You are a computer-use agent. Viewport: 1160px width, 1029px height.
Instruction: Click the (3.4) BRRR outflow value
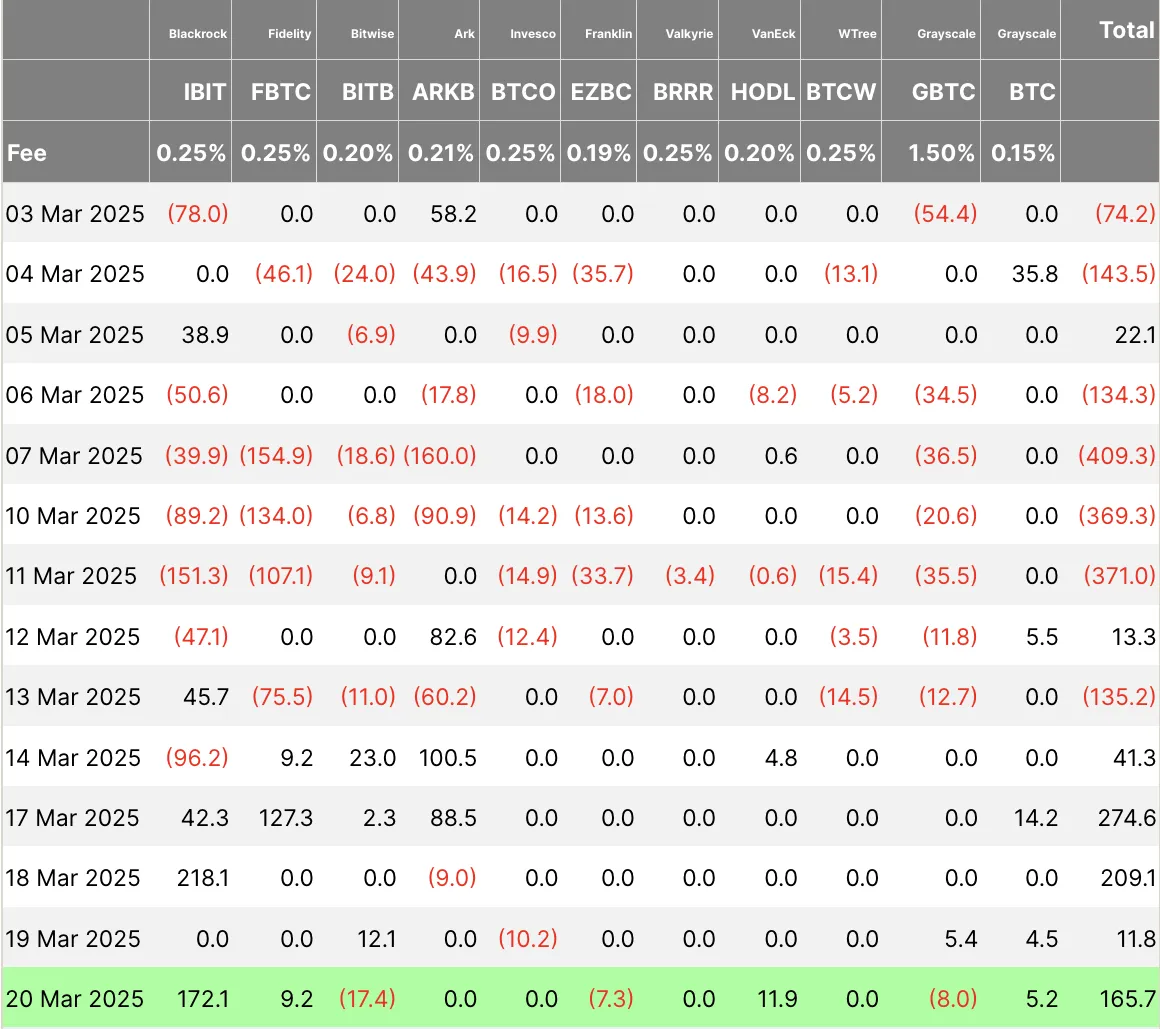689,576
